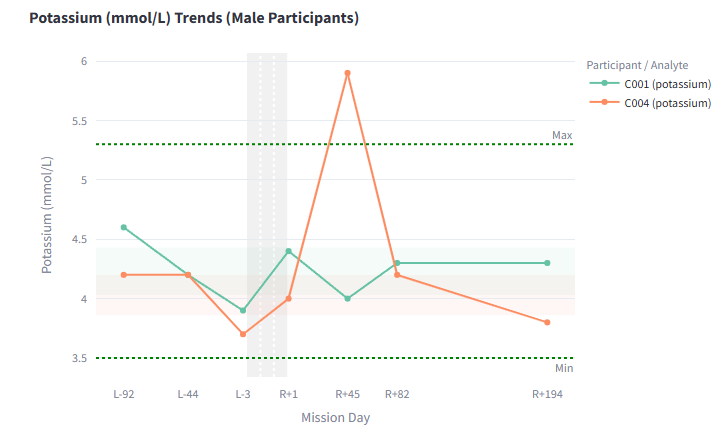Click the C001 data point at R+194

[547, 263]
